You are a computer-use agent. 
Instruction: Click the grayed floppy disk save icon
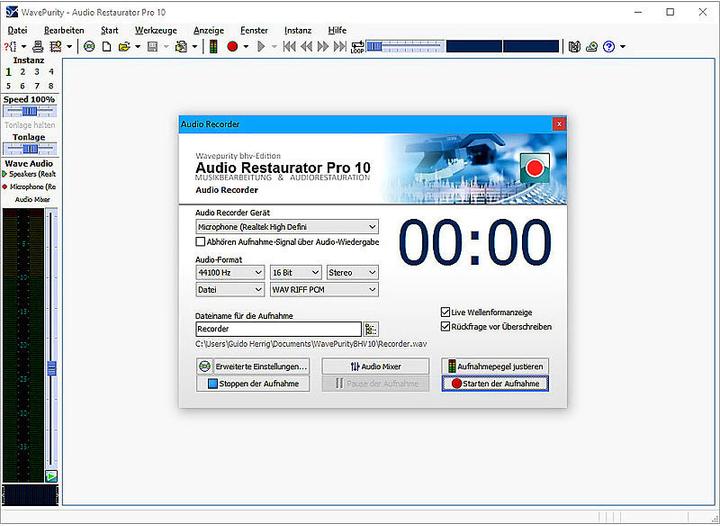pyautogui.click(x=153, y=46)
